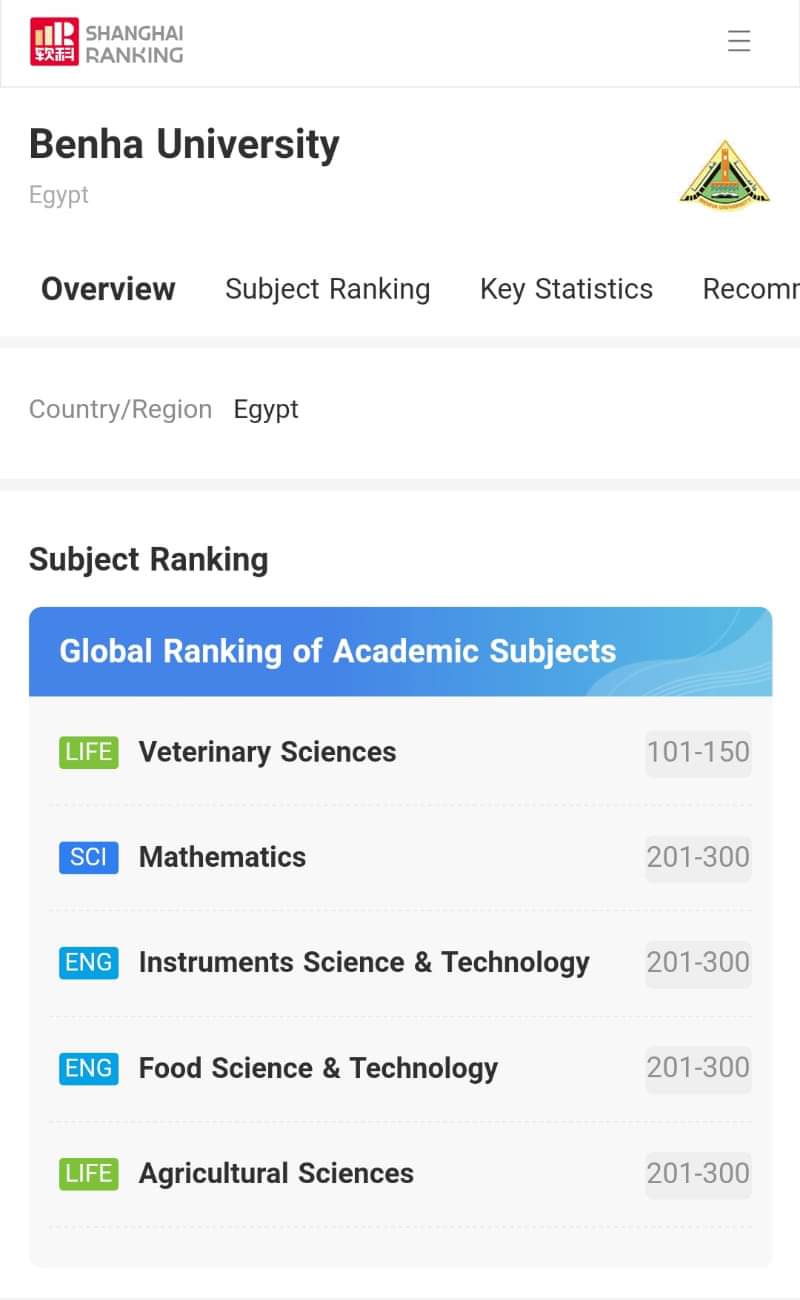The width and height of the screenshot is (800, 1300).
Task: Switch to the Overview tab
Action: point(108,289)
